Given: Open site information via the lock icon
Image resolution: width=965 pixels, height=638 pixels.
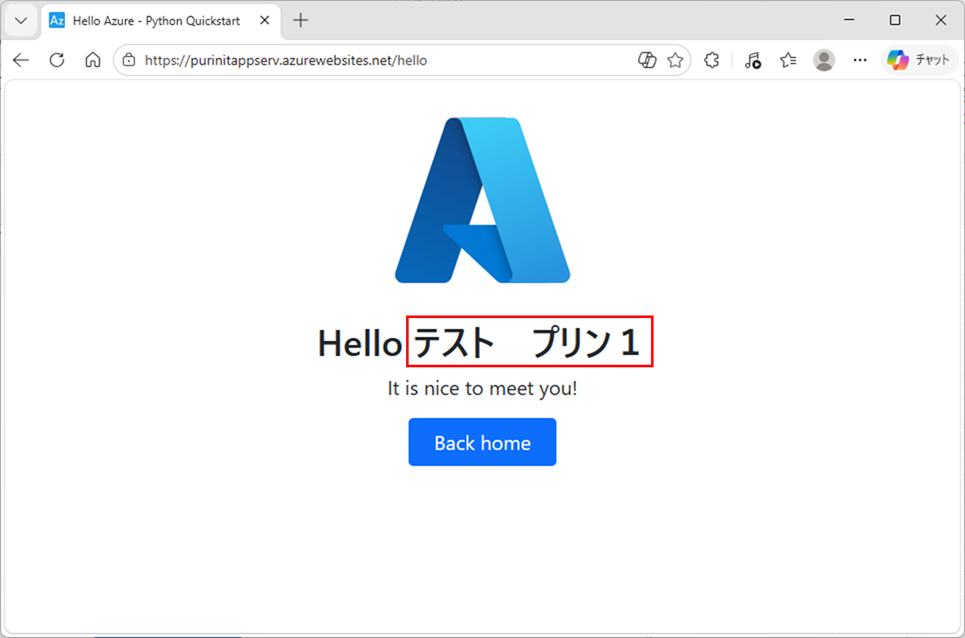Looking at the screenshot, I should coord(129,60).
